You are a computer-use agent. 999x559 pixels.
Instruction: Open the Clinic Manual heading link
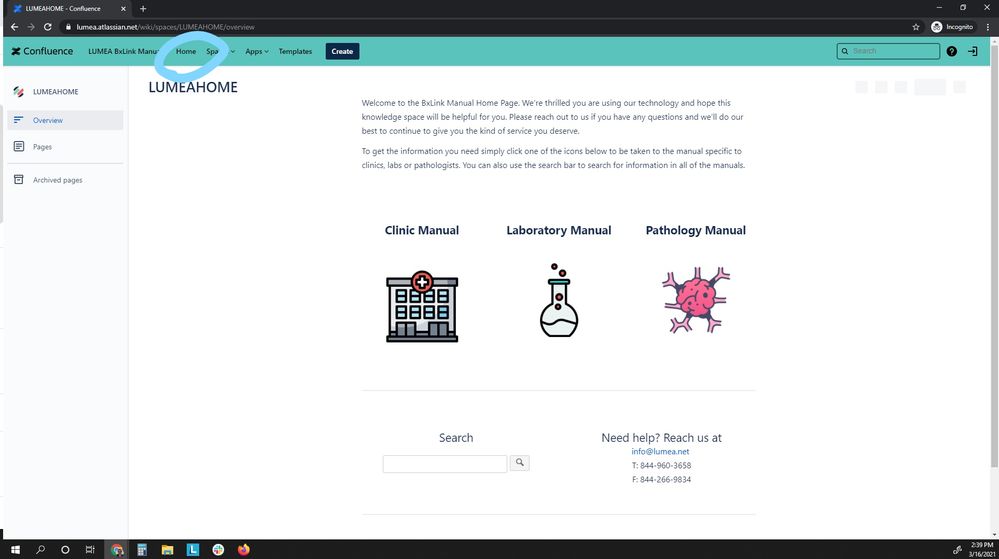point(422,230)
